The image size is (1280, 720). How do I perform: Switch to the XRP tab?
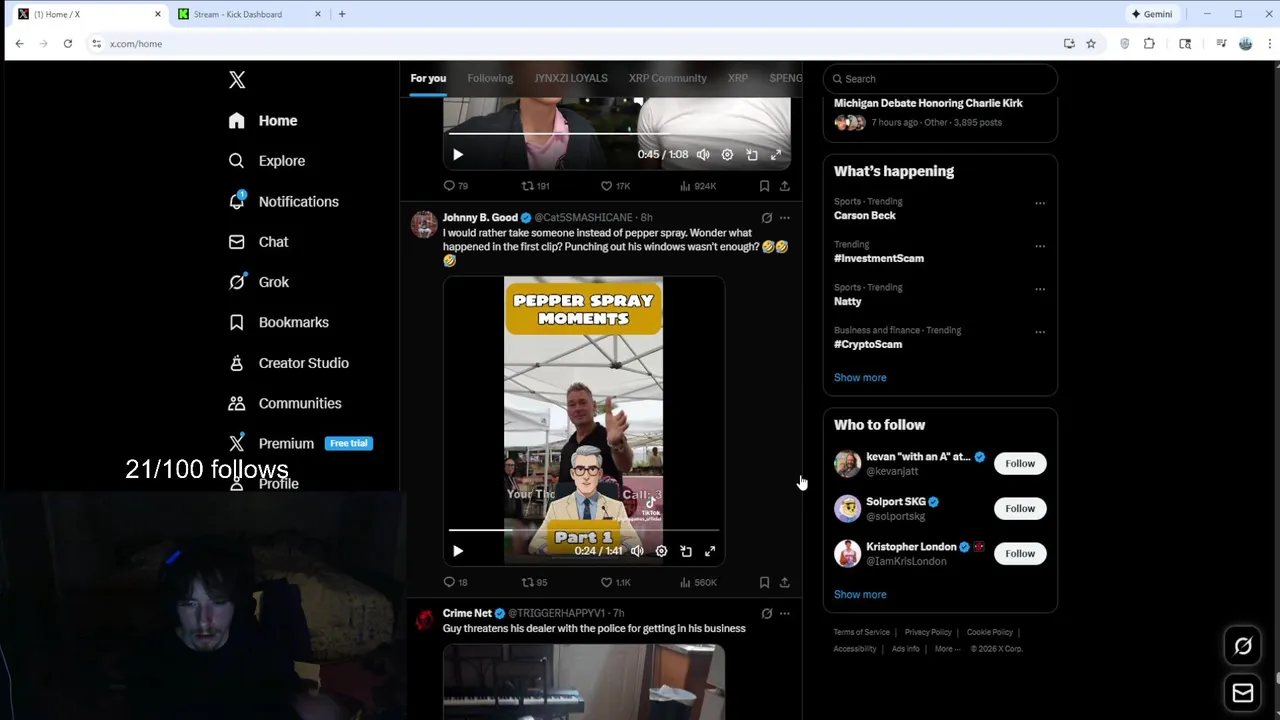(738, 78)
